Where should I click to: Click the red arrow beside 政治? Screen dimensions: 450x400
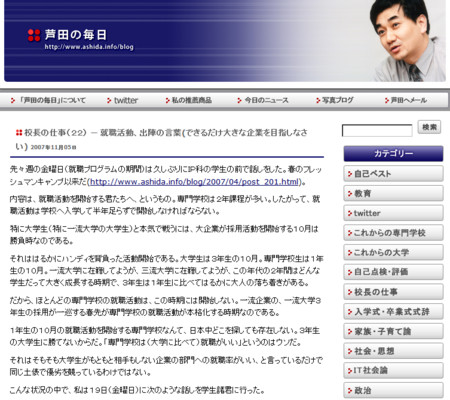(x=350, y=391)
